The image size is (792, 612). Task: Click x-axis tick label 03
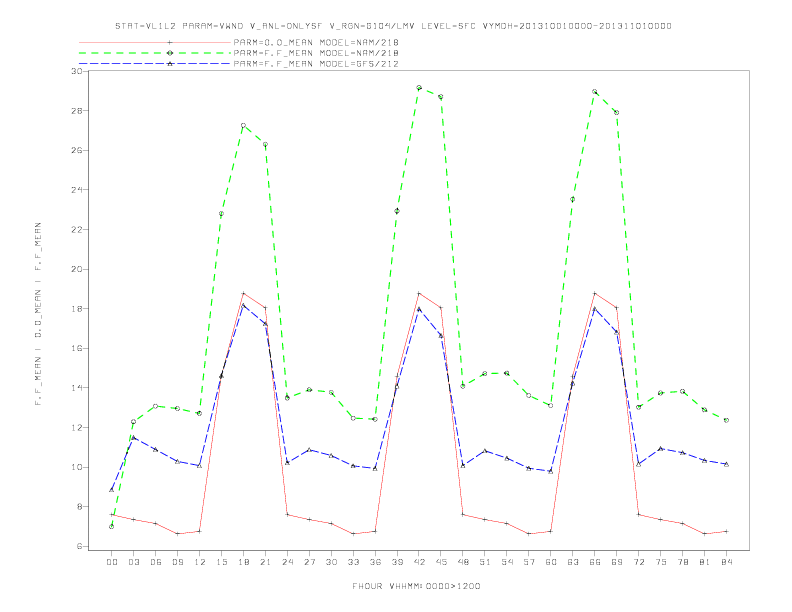133,562
